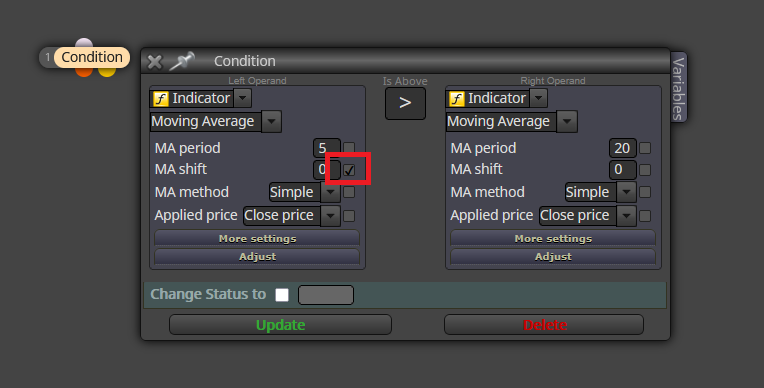This screenshot has width=764, height=388.
Task: Open More settings for left operand
Action: [x=257, y=238]
